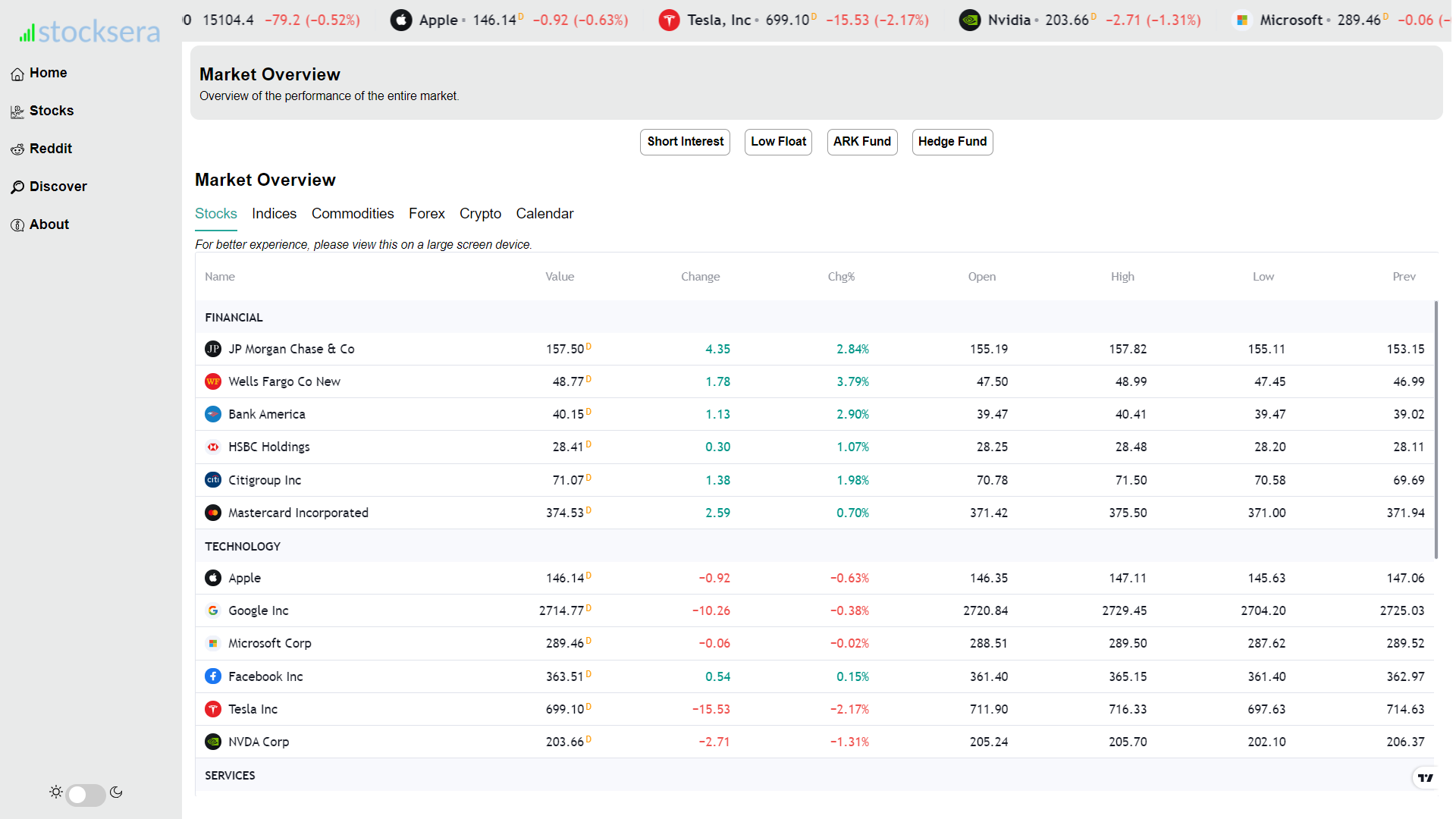This screenshot has width=1456, height=819.
Task: Click the Nvidia logo in ticker bar
Action: pyautogui.click(x=969, y=20)
